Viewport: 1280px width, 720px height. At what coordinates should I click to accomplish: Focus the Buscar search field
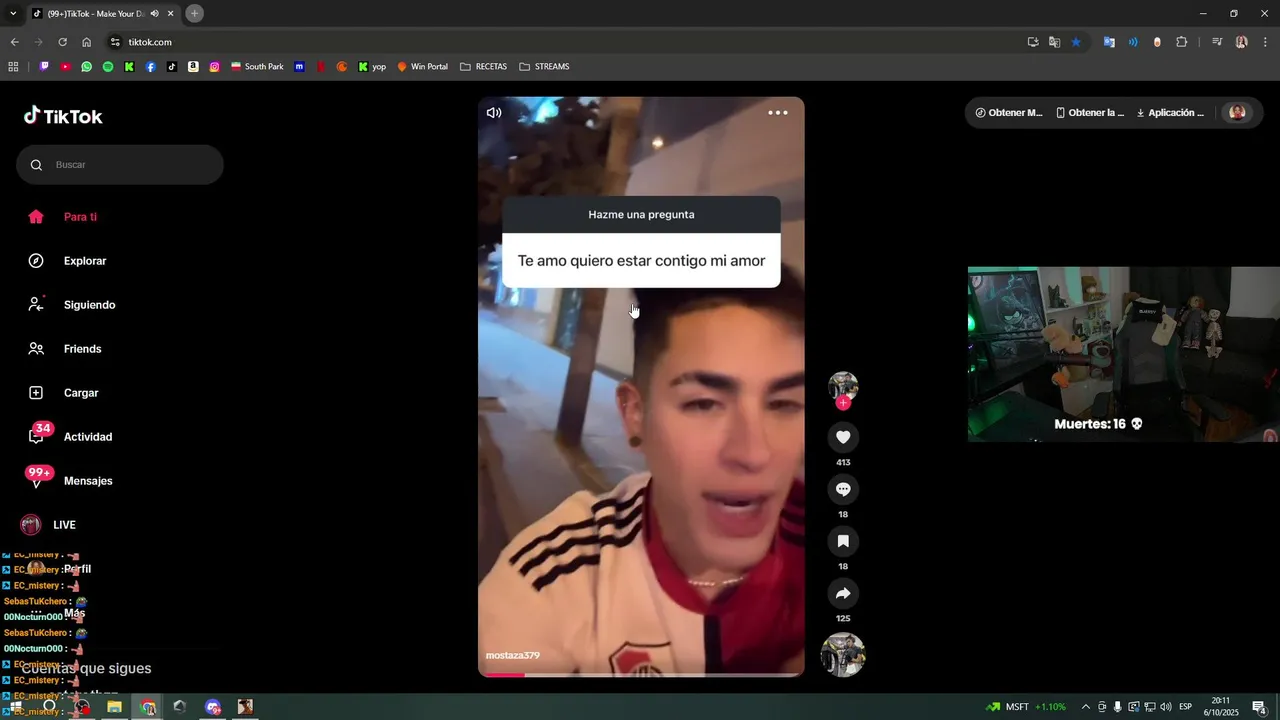pyautogui.click(x=120, y=165)
